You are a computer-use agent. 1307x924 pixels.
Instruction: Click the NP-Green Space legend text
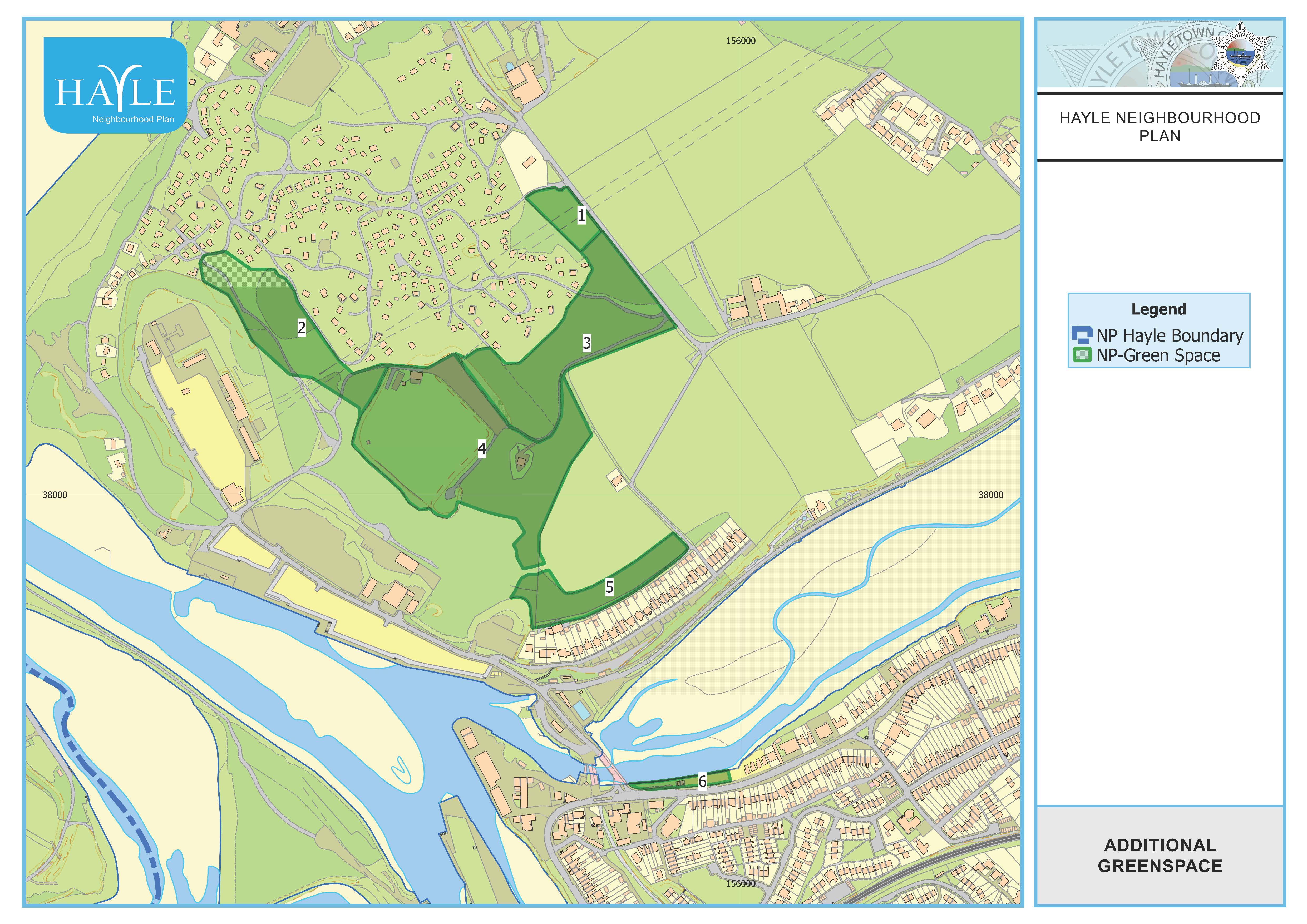click(1158, 356)
